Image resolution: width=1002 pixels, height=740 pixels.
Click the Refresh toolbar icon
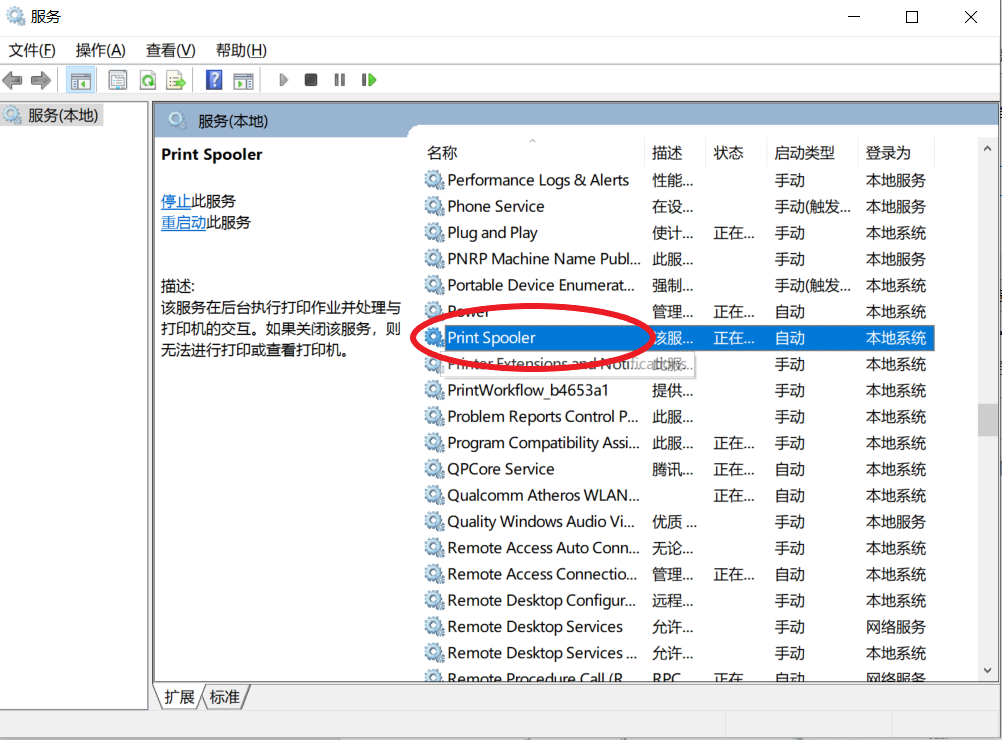point(147,80)
